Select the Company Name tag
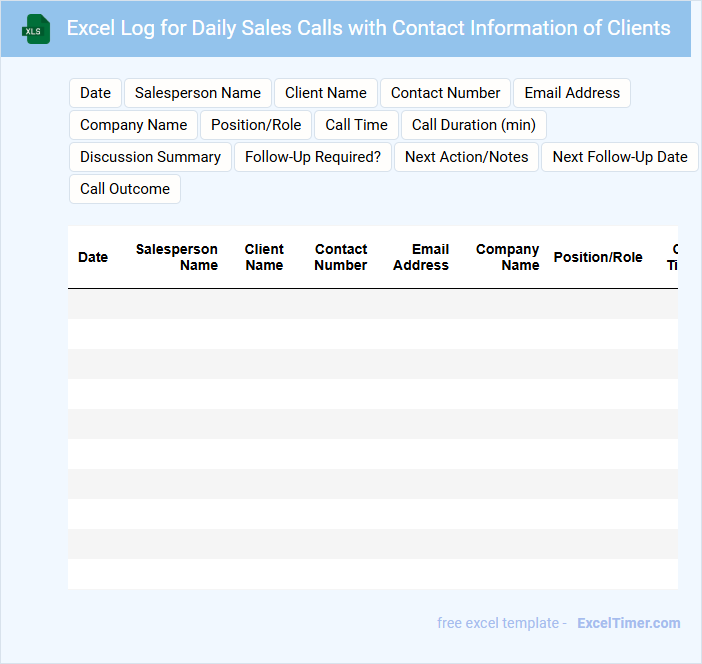Screen dimensions: 702x664 click(x=133, y=125)
